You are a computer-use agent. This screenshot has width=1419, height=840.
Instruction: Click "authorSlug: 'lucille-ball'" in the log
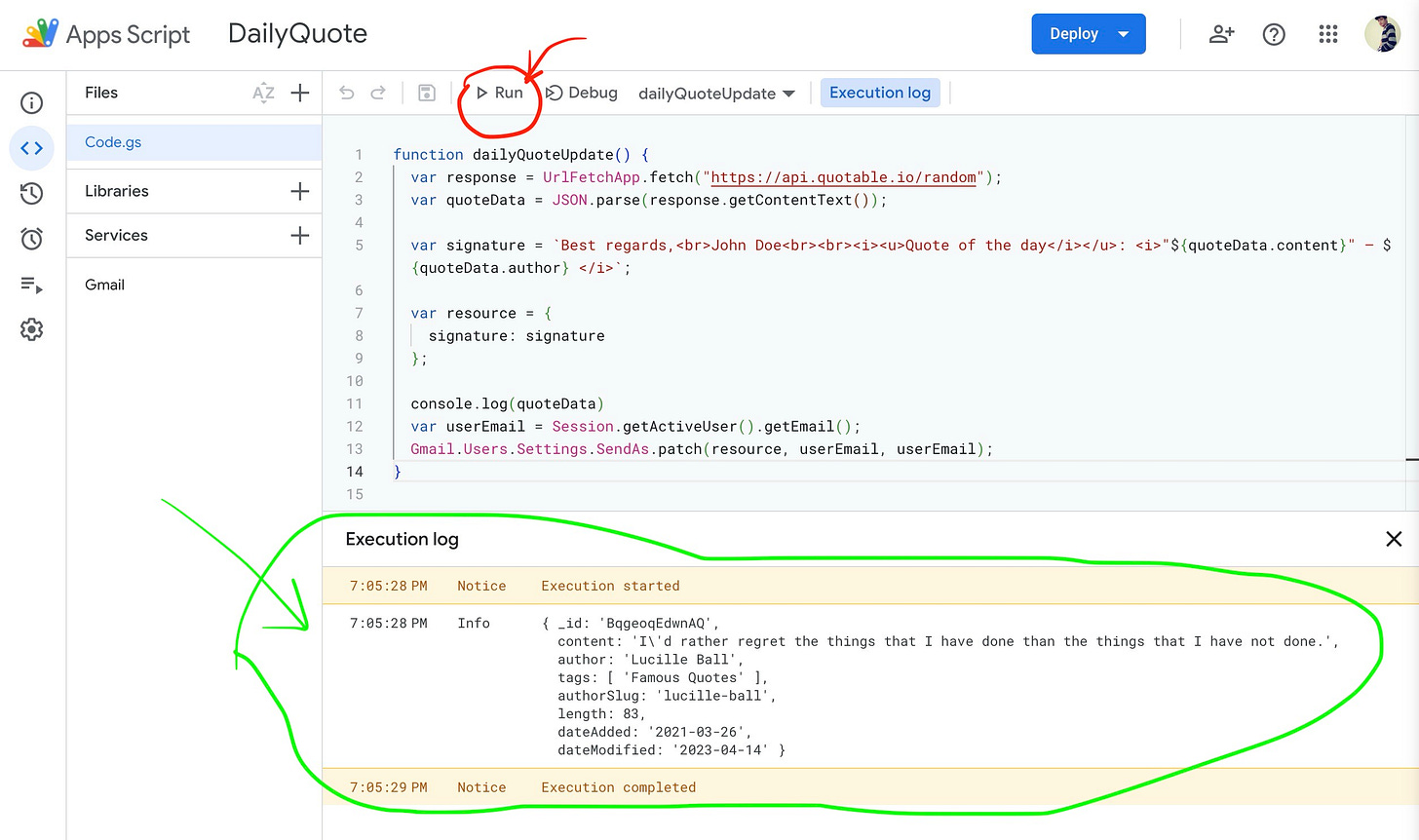pyautogui.click(x=667, y=696)
